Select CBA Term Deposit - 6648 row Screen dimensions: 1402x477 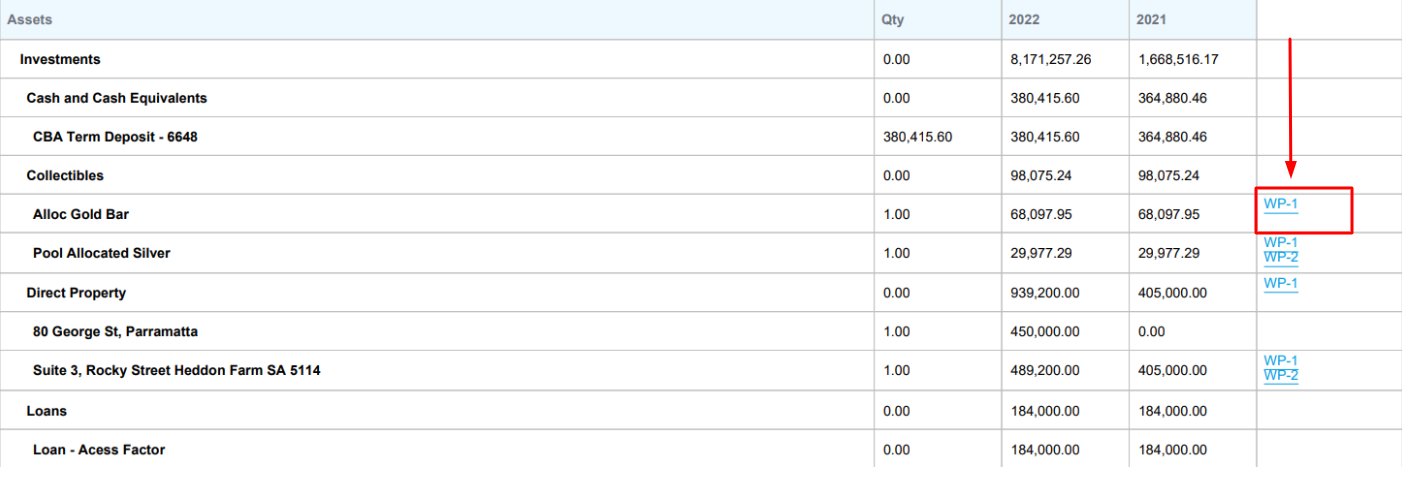[x=115, y=137]
